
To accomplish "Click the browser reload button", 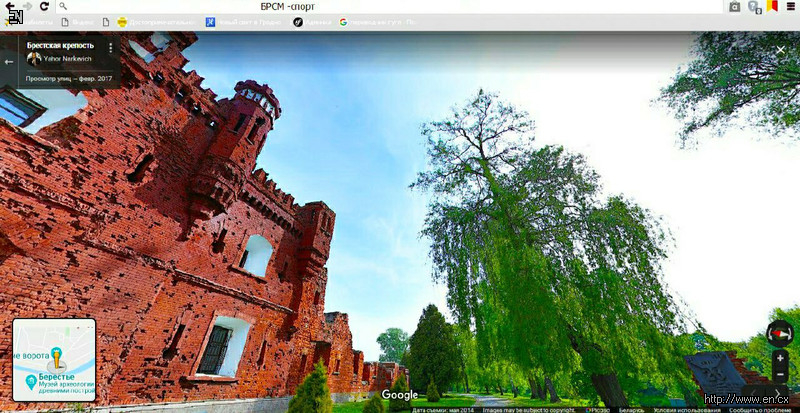I will coord(44,6).
